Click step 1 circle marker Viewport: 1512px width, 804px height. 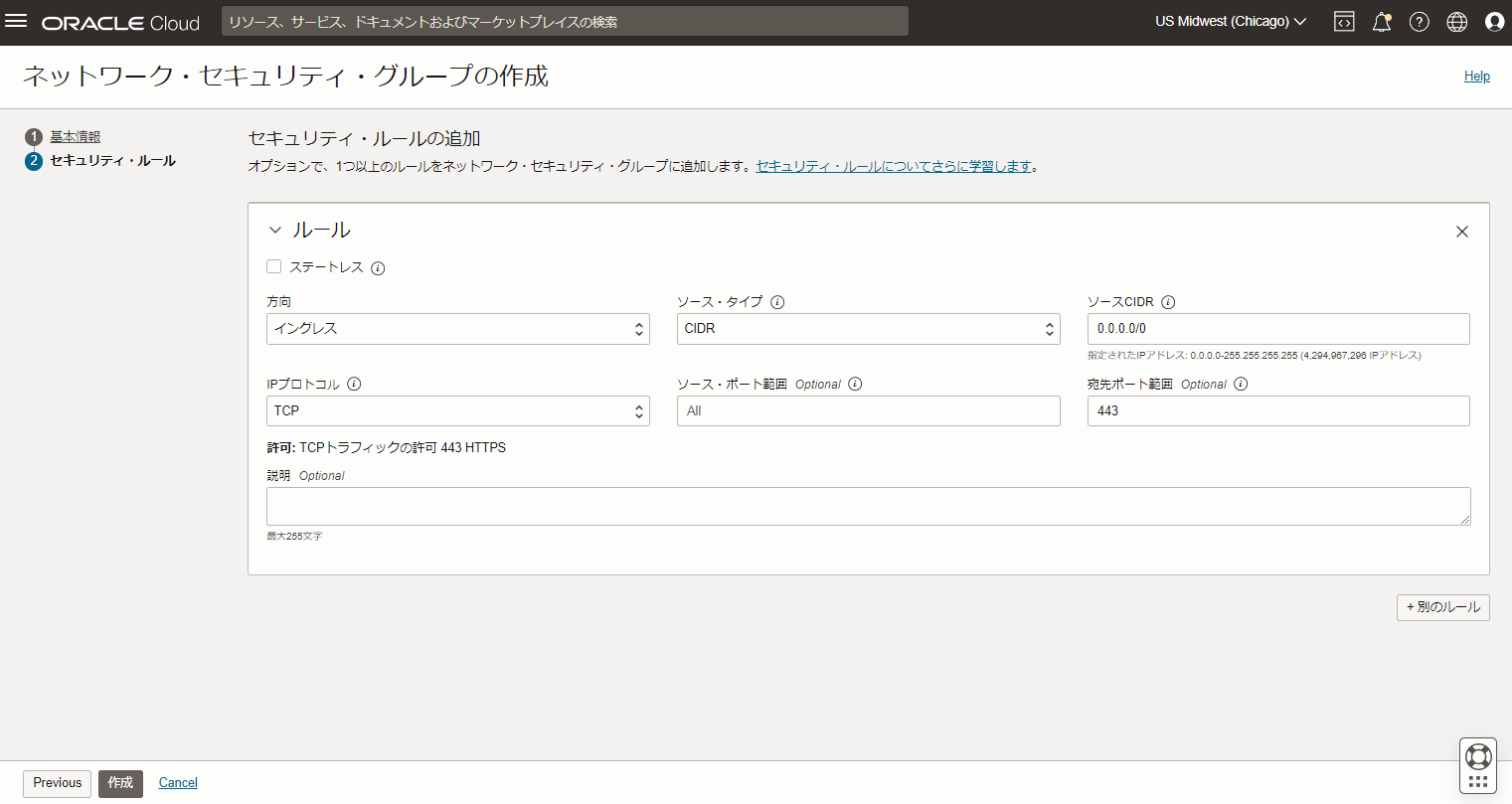pos(34,137)
